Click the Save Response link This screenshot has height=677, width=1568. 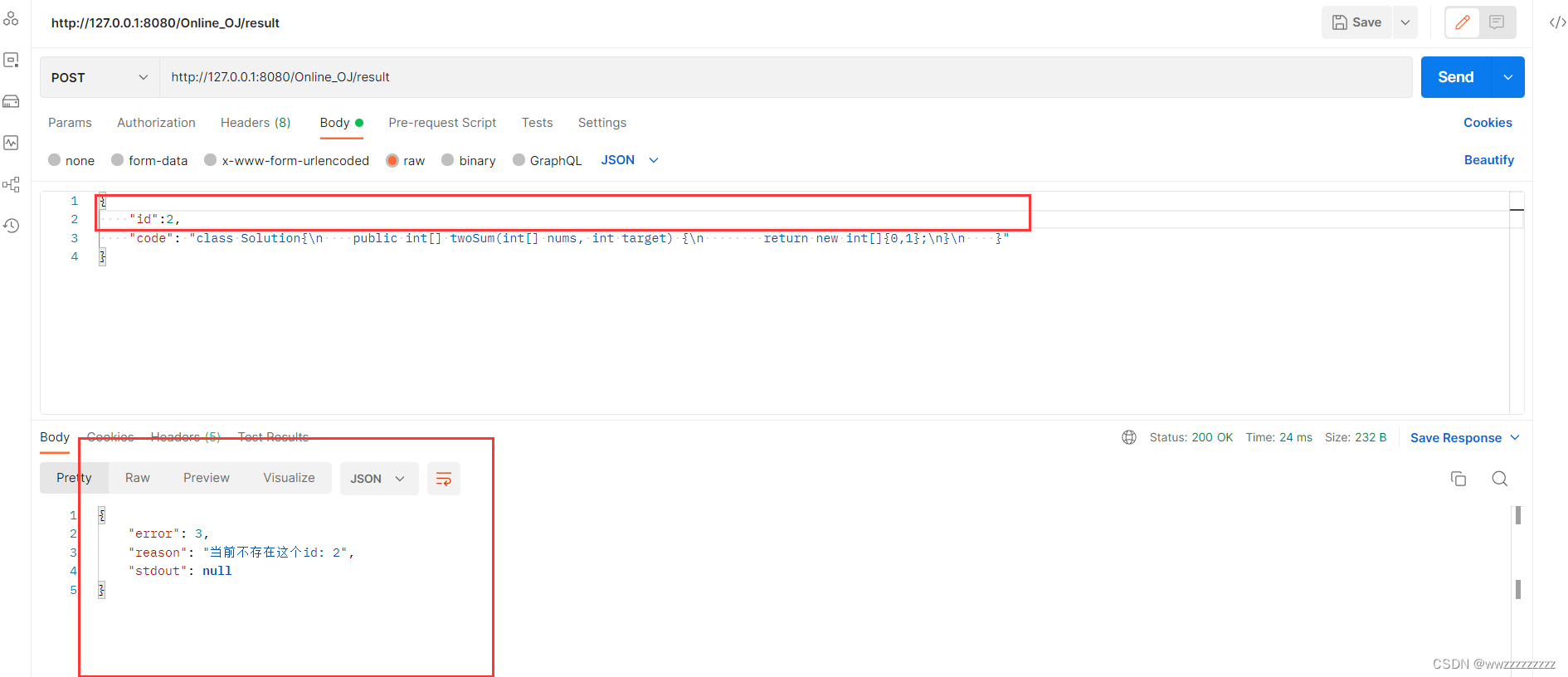[x=1456, y=437]
